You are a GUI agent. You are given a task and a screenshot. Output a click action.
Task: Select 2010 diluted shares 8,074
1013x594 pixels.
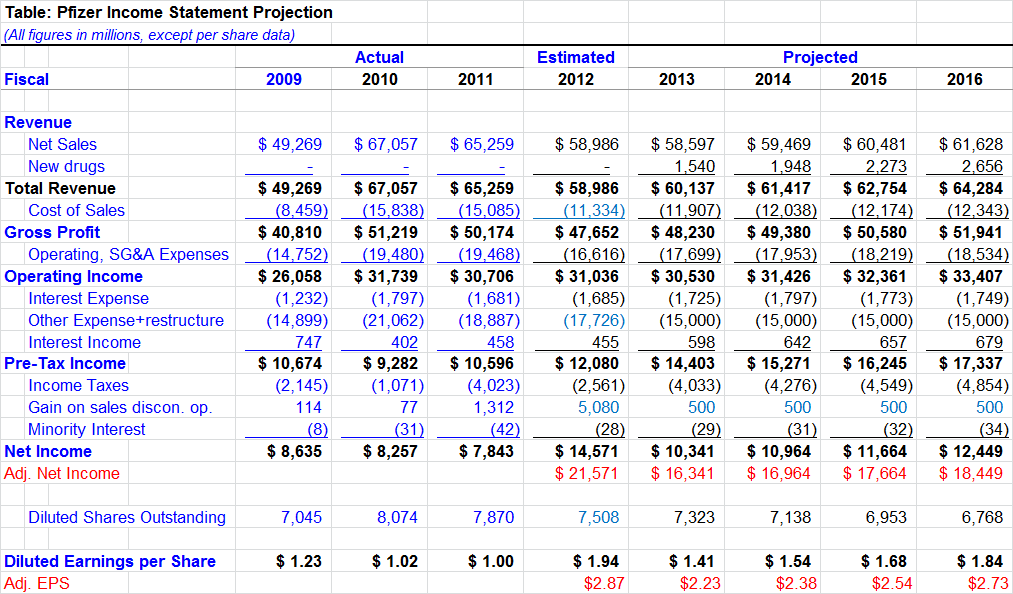397,517
